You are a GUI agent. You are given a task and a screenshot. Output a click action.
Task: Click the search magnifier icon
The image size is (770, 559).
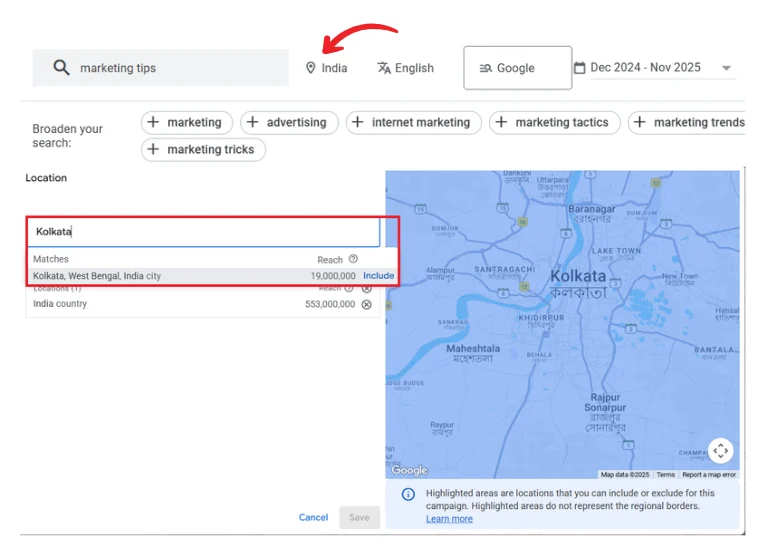pyautogui.click(x=62, y=68)
